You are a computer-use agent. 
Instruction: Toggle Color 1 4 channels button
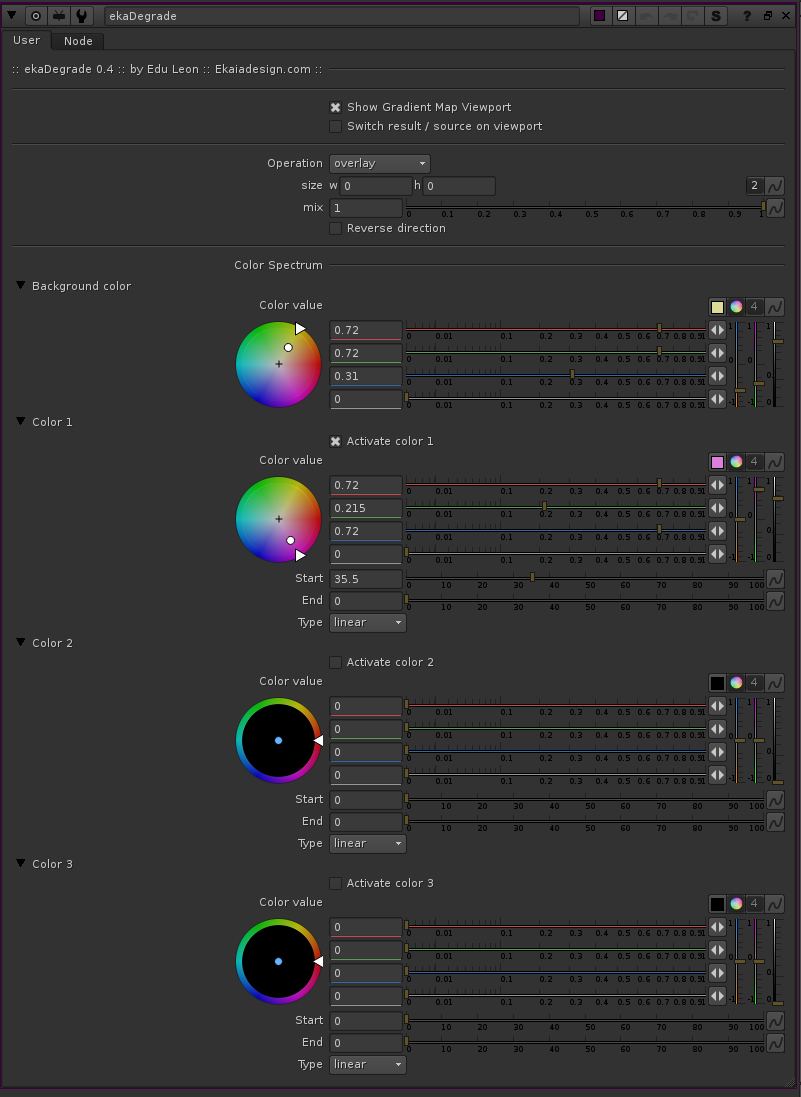pyautogui.click(x=754, y=462)
